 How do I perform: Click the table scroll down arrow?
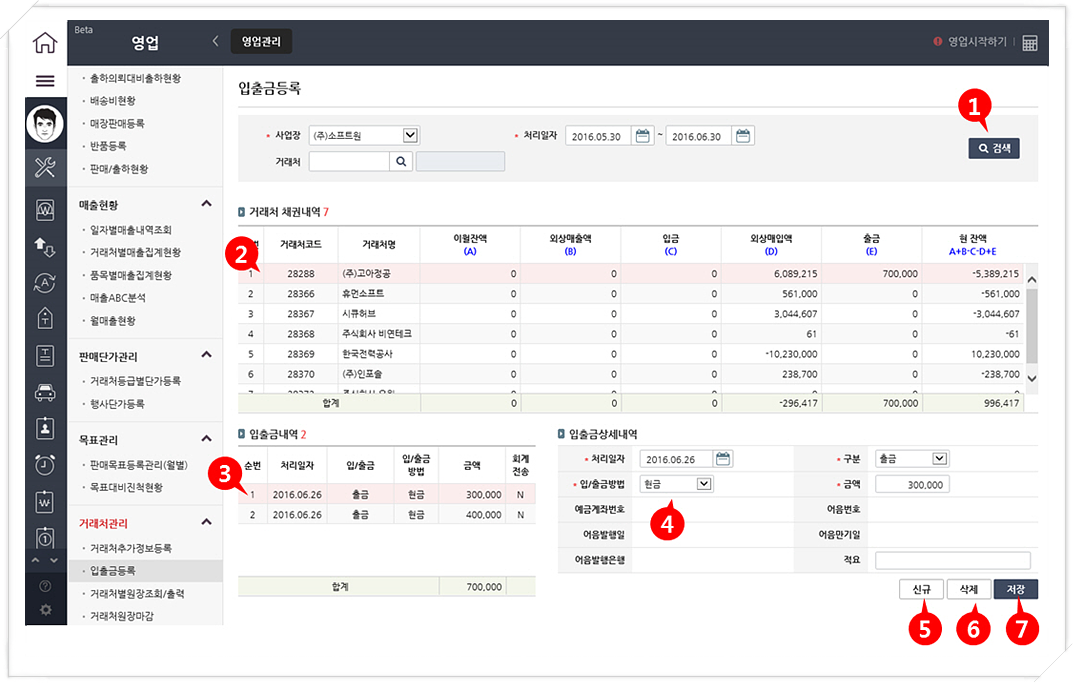click(1032, 378)
